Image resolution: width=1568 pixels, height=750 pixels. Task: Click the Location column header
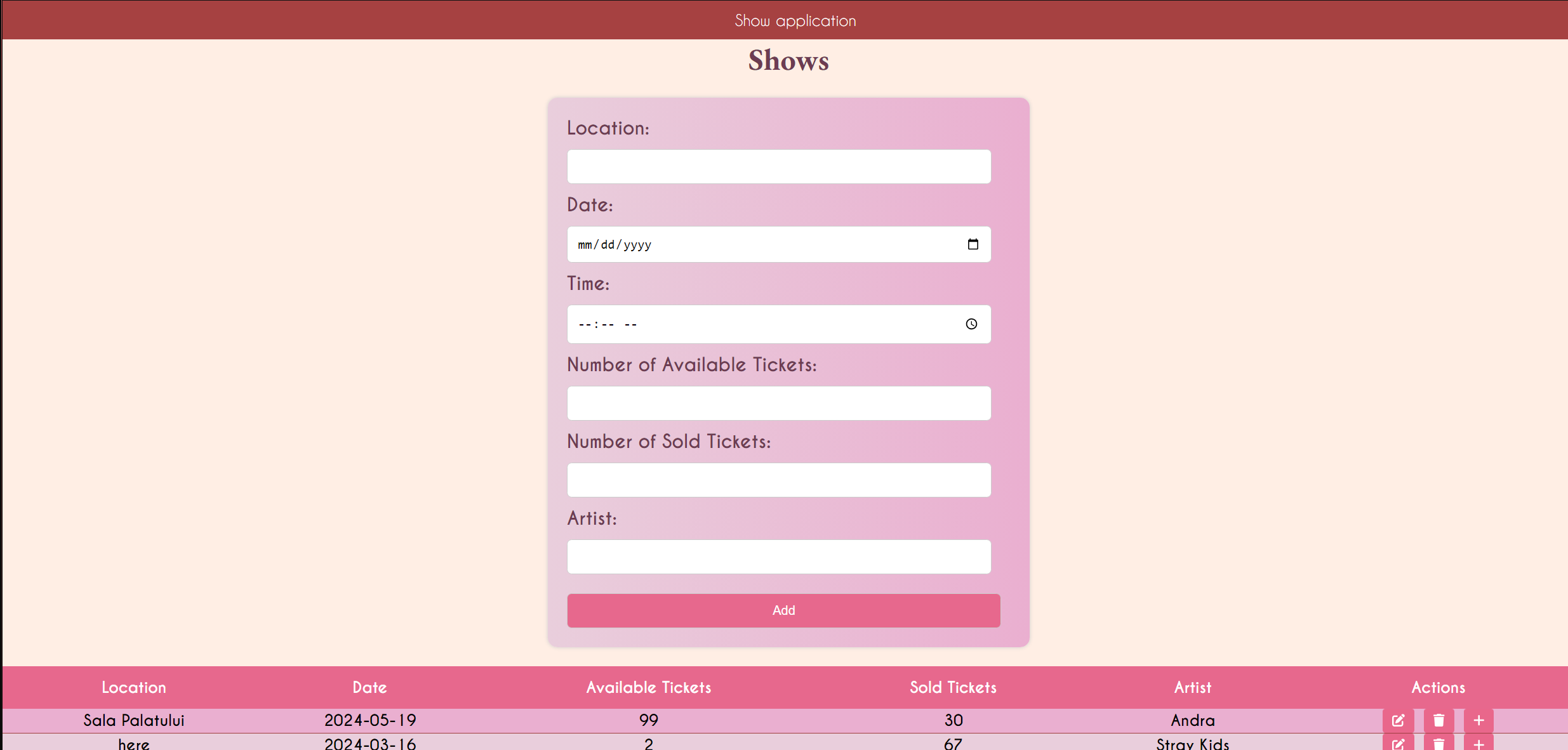[134, 687]
